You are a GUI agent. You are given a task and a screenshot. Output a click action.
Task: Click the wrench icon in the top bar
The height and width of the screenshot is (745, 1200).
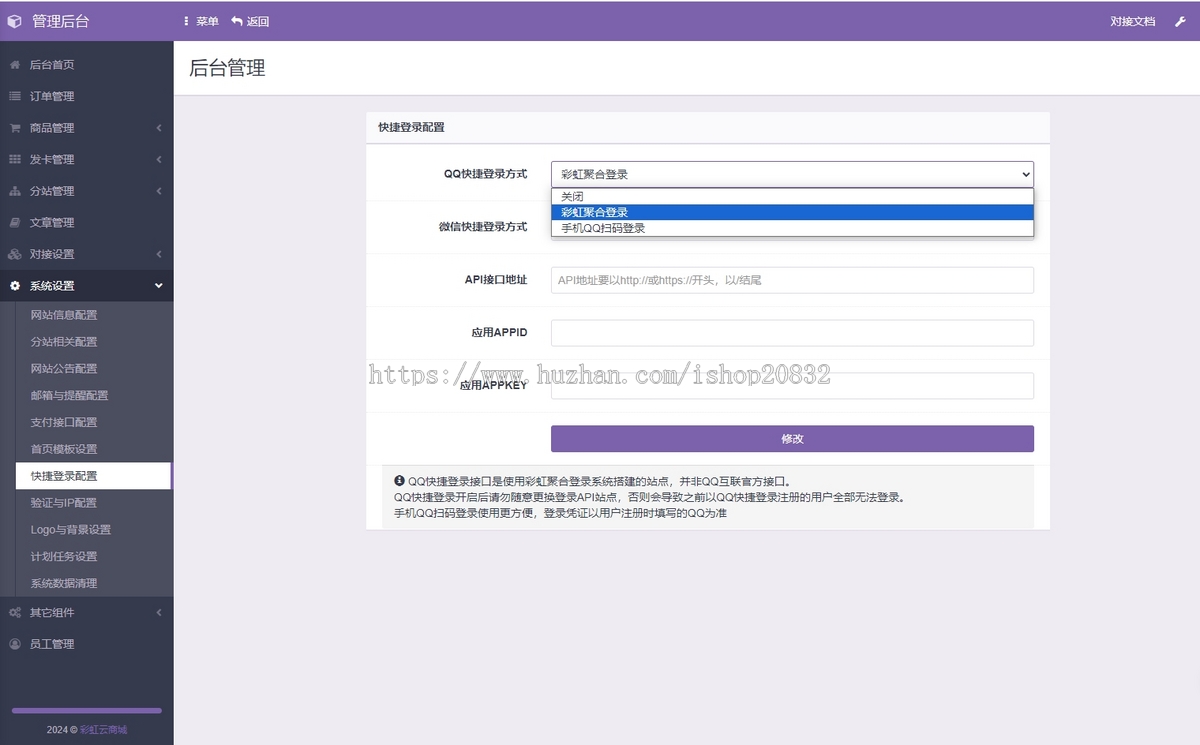click(1179, 21)
